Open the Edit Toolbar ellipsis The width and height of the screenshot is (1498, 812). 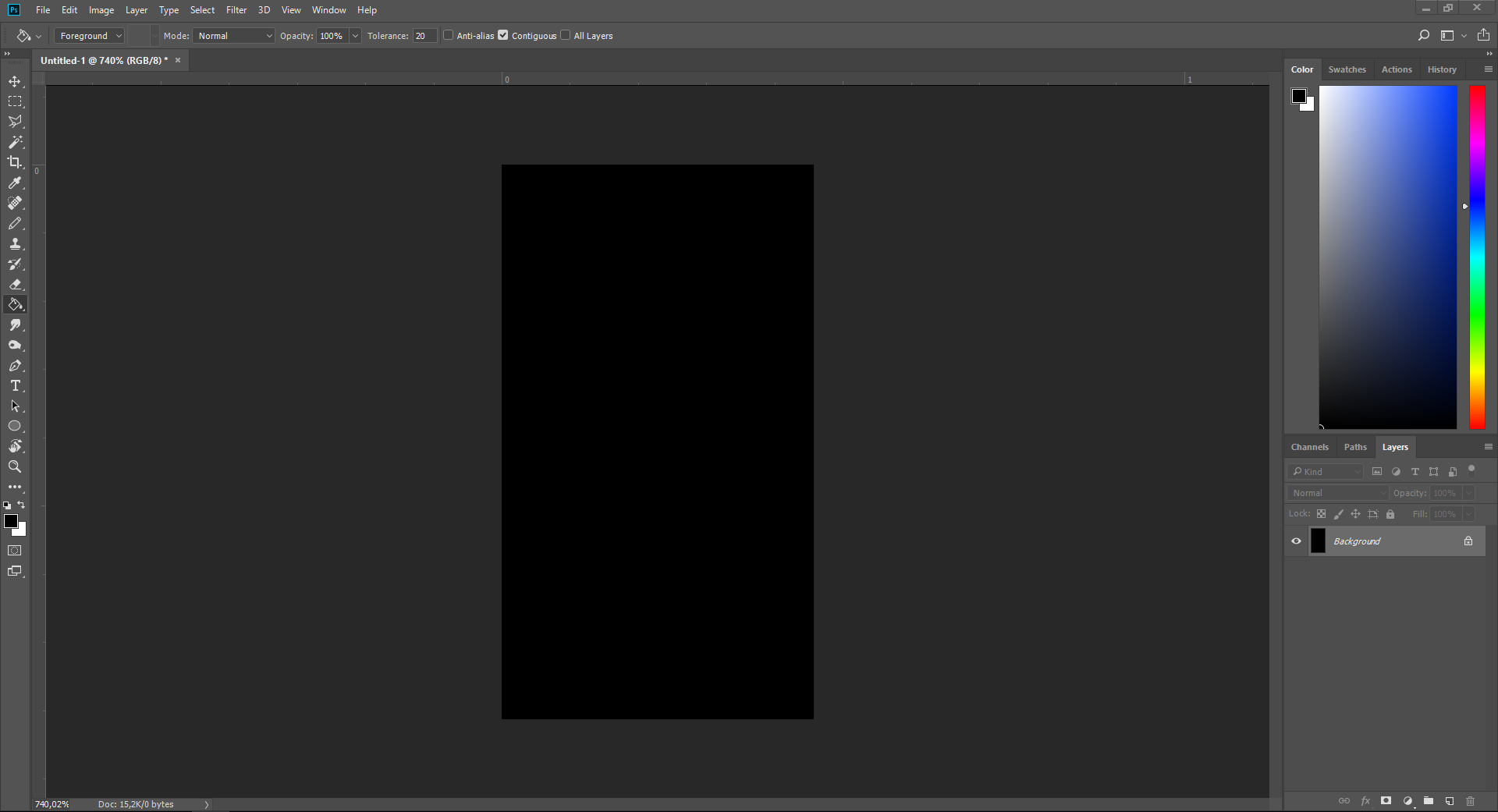coord(15,487)
